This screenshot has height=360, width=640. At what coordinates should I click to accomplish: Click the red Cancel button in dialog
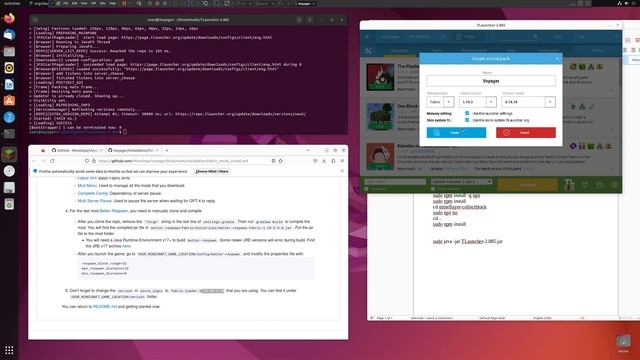click(526, 133)
